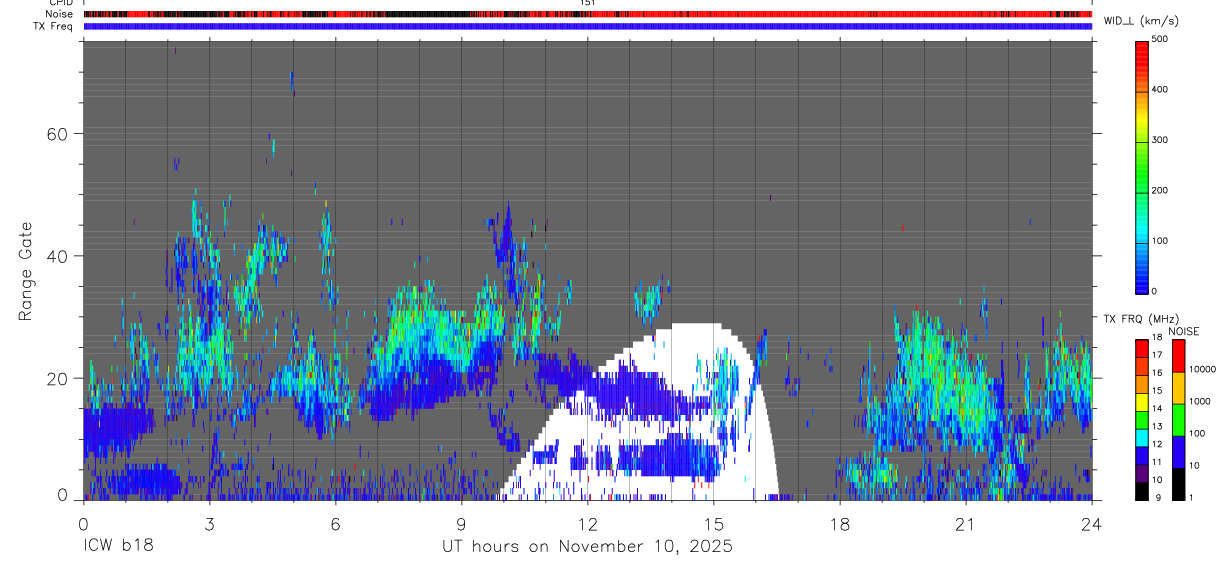This screenshot has width=1228, height=567.
Task: Pick the red top segment of TX FRQ legend
Action: (1141, 349)
